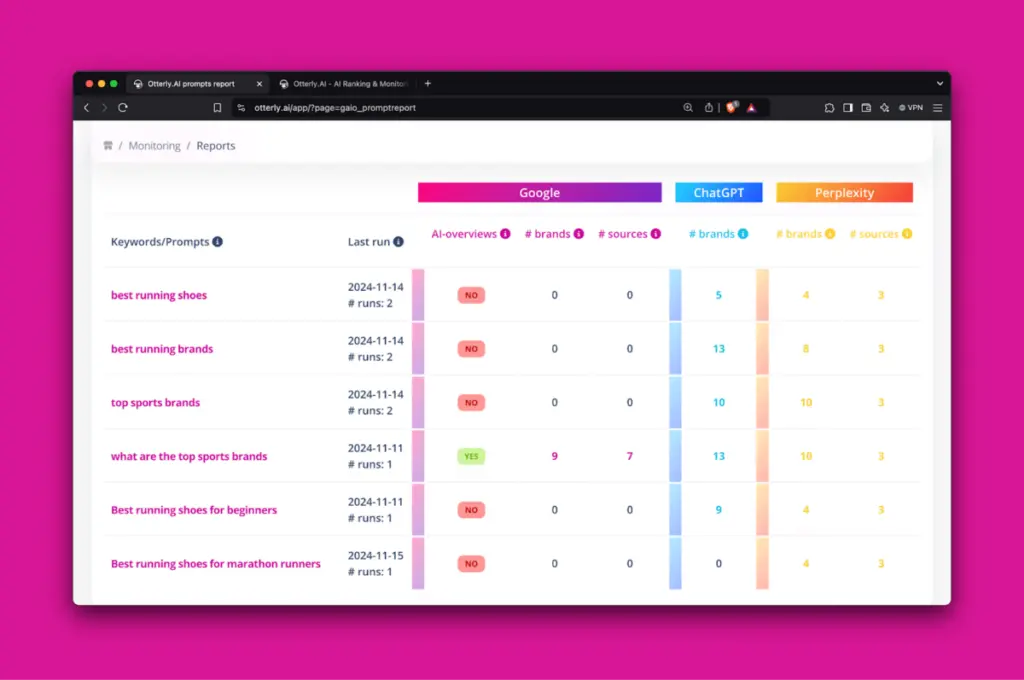Toggle the VPN button in the toolbar
Viewport: 1024px width, 680px height.
pos(911,107)
